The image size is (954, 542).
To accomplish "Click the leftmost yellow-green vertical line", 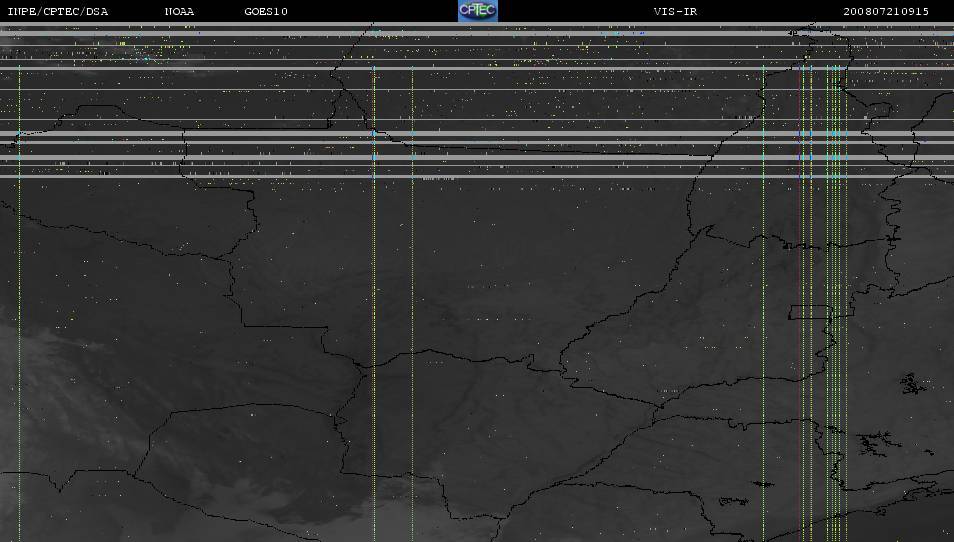I will coord(19,304).
